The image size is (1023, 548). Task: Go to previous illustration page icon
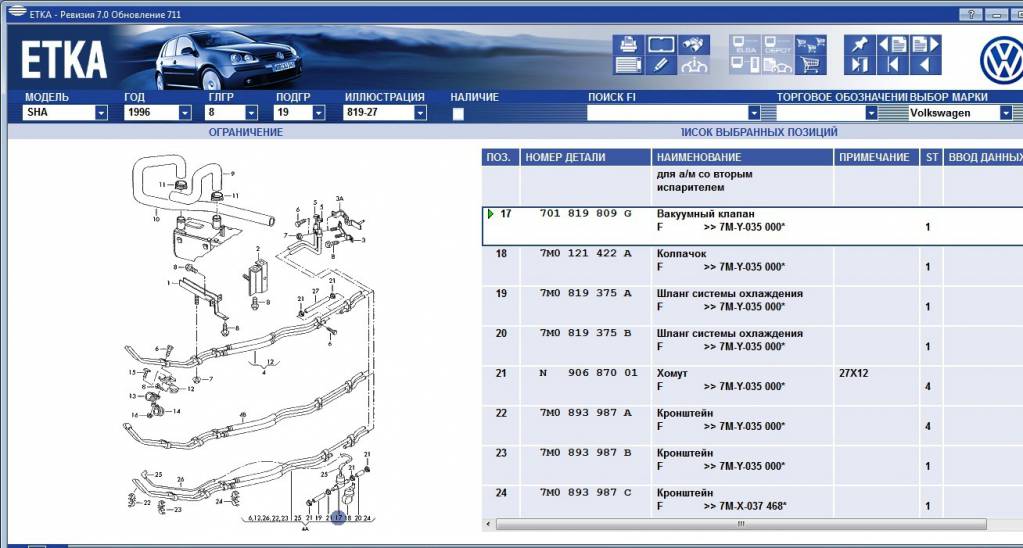[x=892, y=44]
